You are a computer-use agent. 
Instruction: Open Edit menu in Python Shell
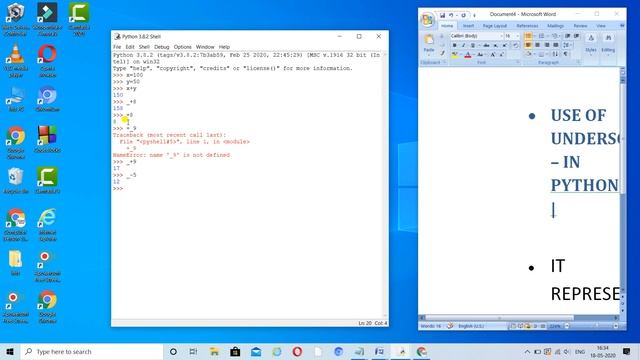tap(130, 47)
